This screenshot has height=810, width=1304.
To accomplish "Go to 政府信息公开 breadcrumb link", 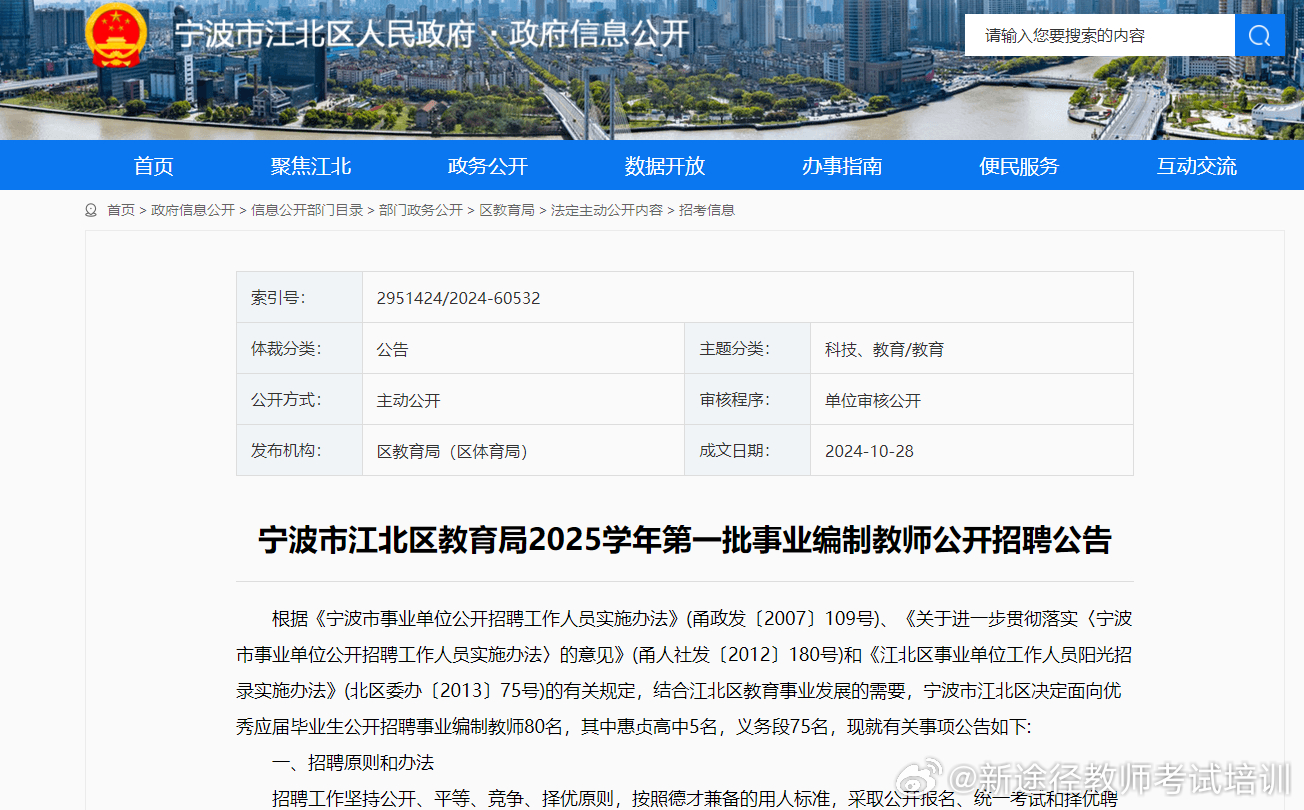I will pos(193,210).
